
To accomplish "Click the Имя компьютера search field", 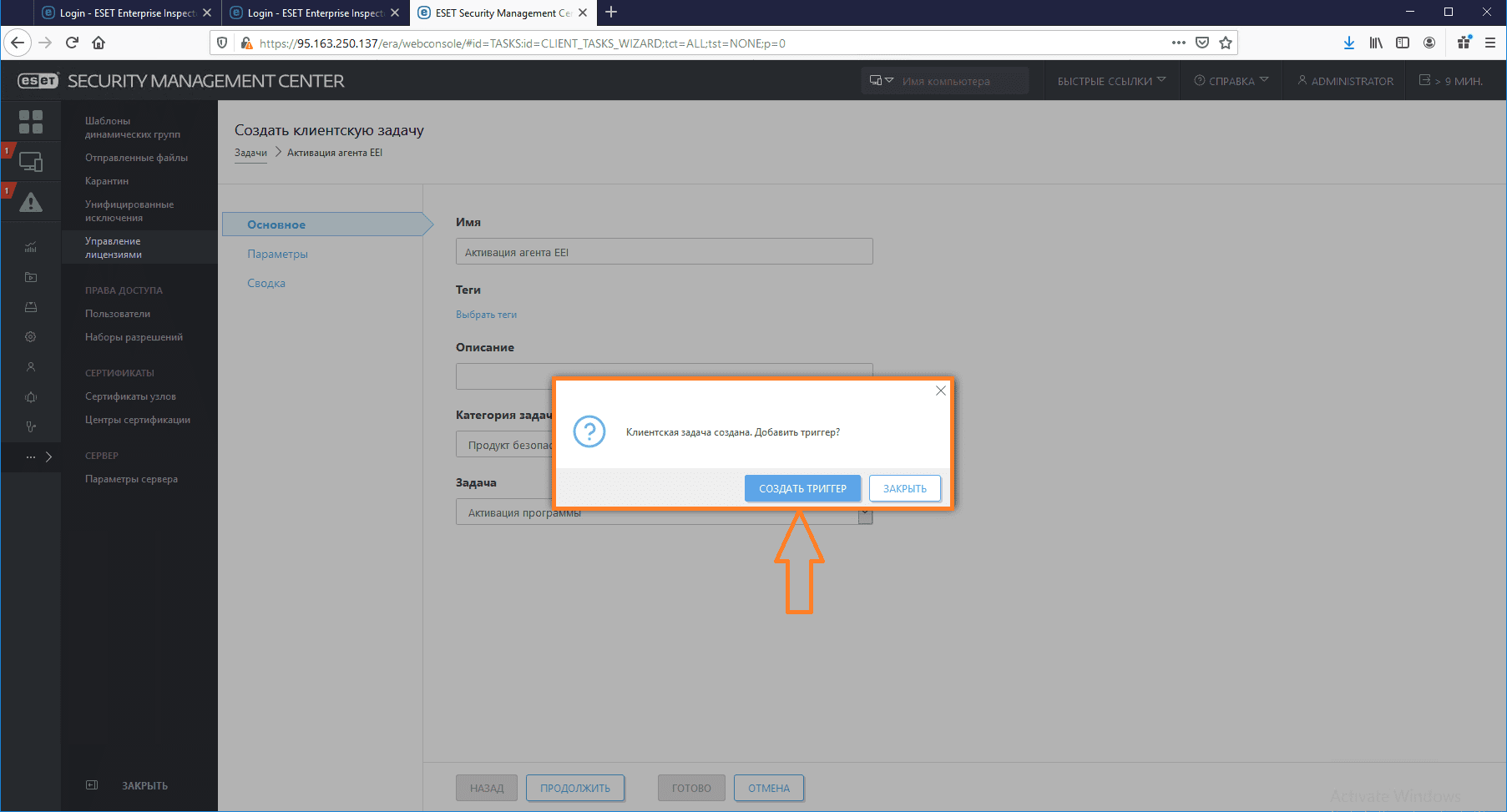I will 962,81.
